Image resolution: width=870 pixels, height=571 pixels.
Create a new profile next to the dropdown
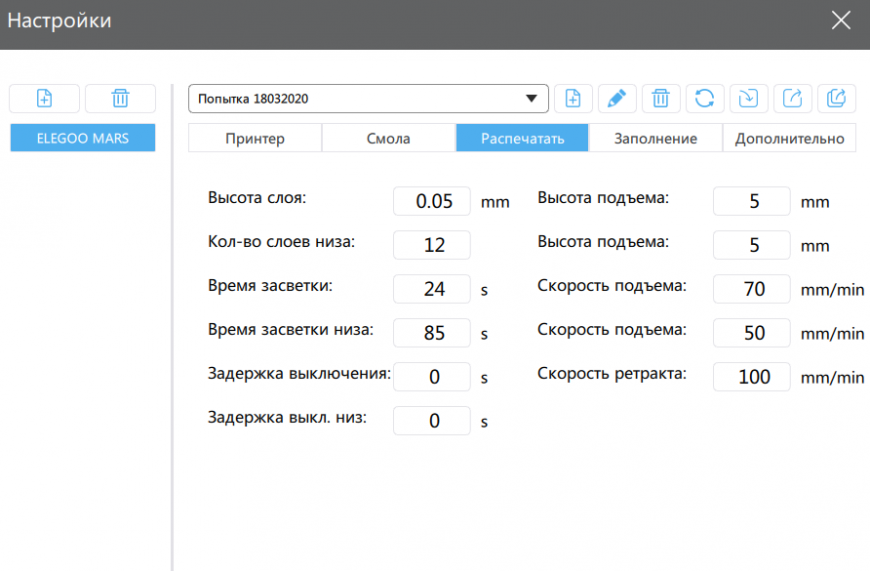tap(573, 98)
